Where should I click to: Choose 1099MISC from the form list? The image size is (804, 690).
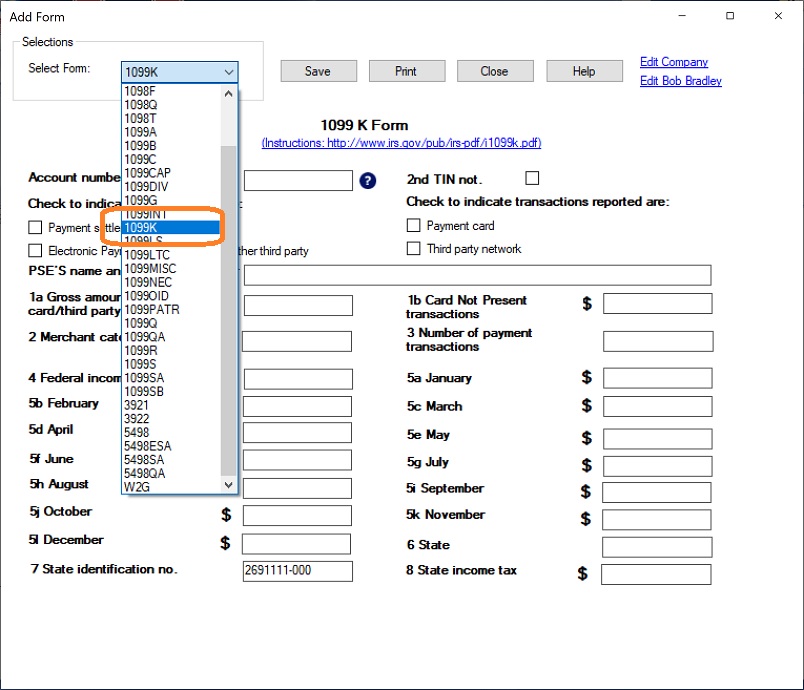point(150,269)
